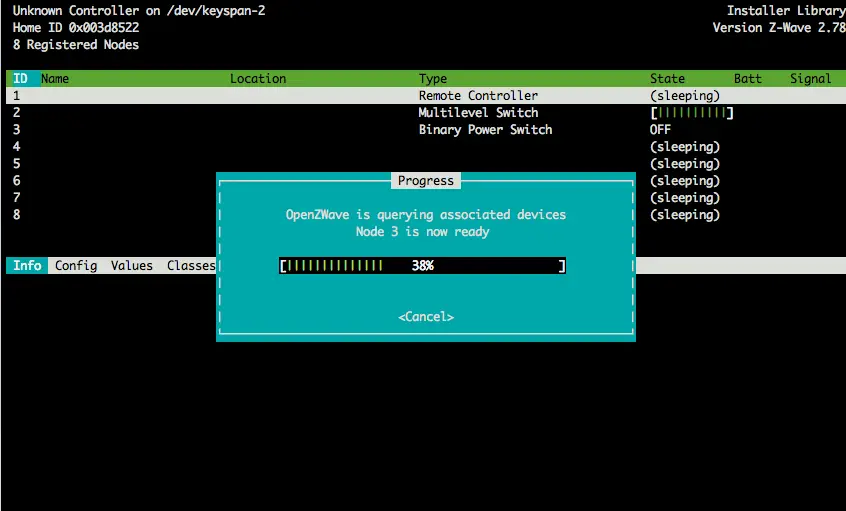Switch to the Info tab
Image resolution: width=846 pixels, height=511 pixels.
[27, 265]
